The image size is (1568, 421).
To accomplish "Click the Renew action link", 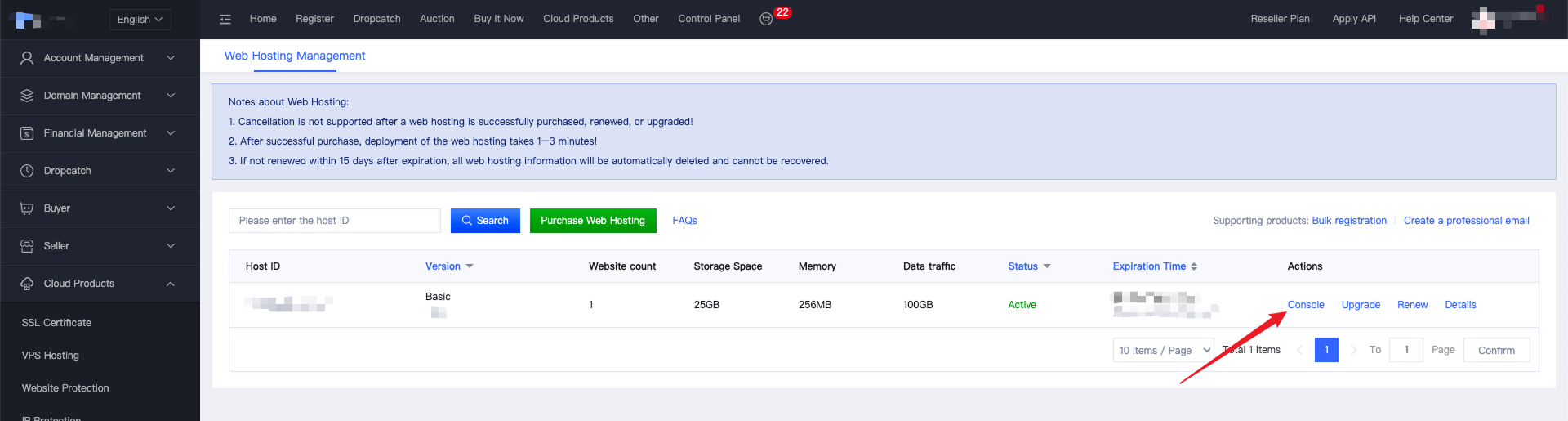I will 1412,305.
